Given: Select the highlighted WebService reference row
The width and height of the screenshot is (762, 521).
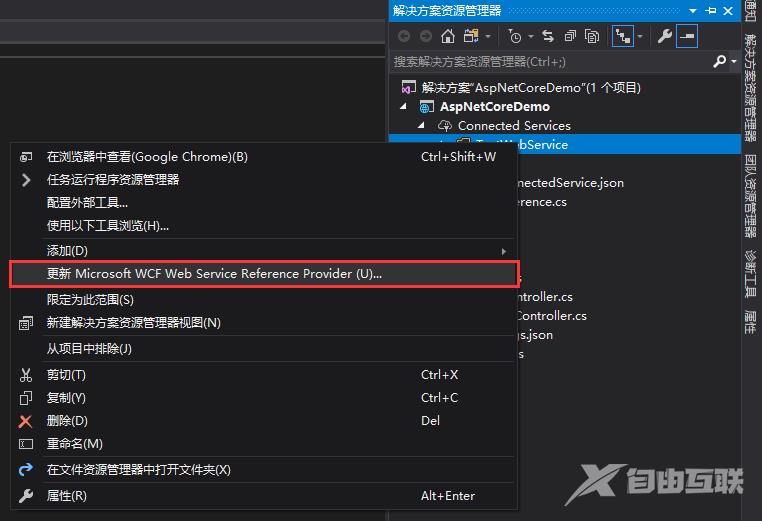Looking at the screenshot, I should coord(565,144).
